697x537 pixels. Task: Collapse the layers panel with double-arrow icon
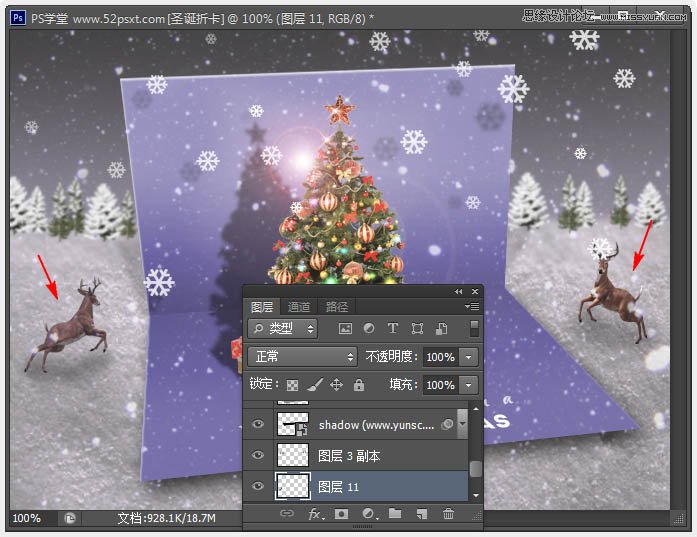pos(458,292)
